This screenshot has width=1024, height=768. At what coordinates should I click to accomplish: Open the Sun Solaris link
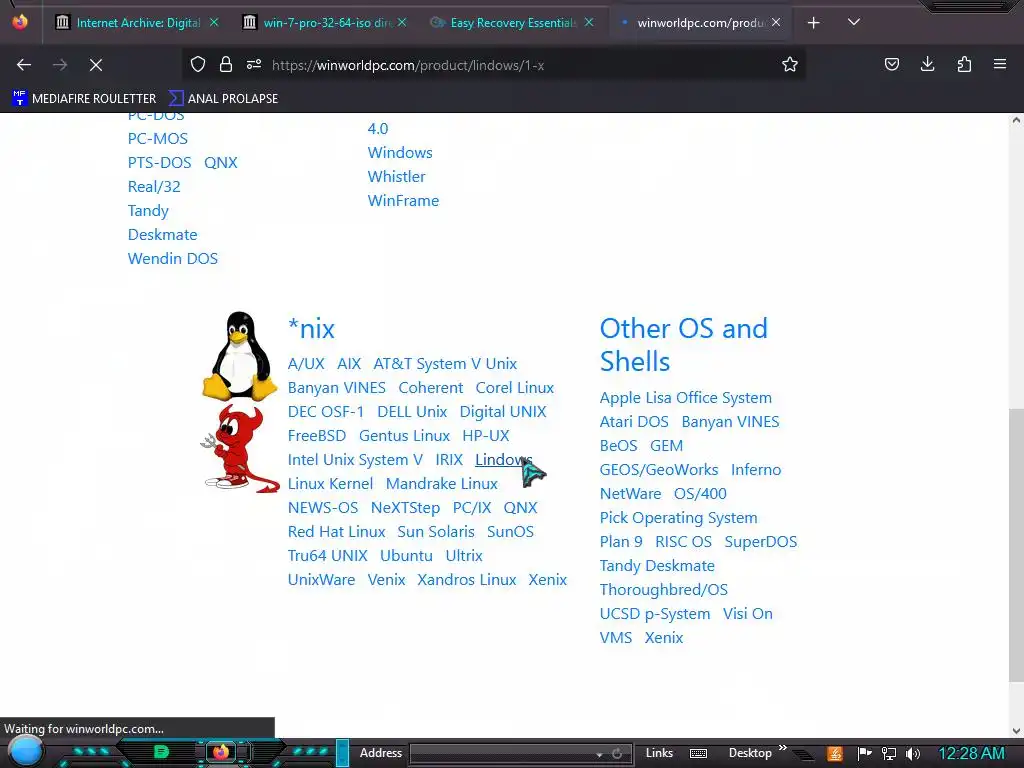[x=436, y=532]
